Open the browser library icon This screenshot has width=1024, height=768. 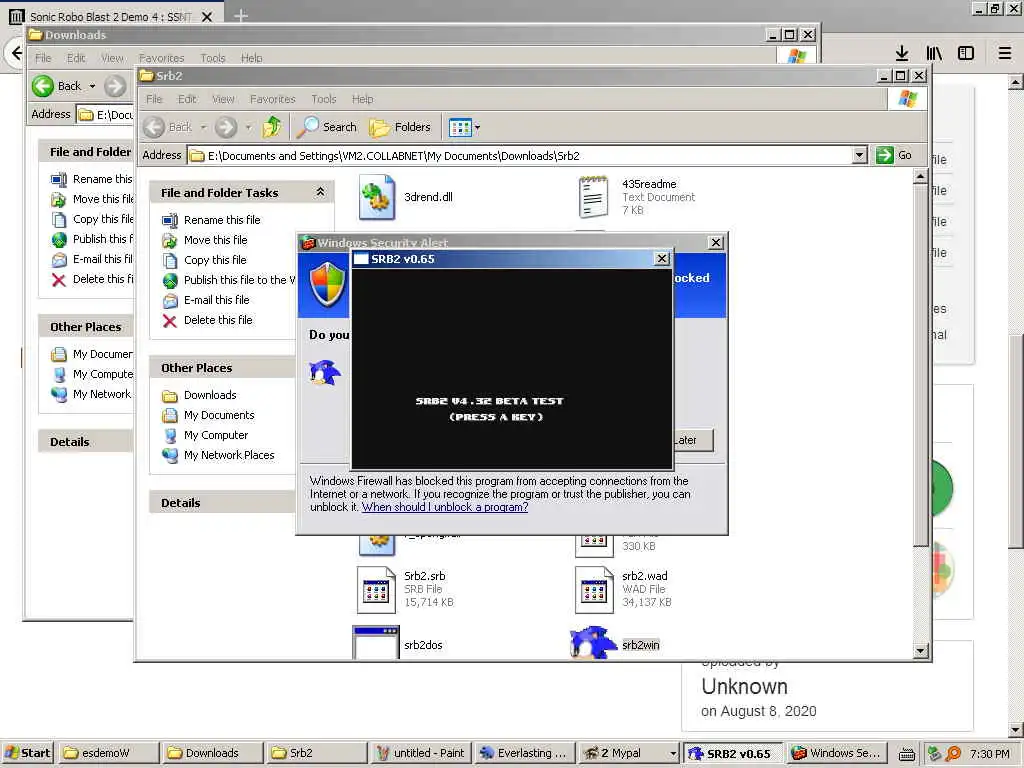934,53
